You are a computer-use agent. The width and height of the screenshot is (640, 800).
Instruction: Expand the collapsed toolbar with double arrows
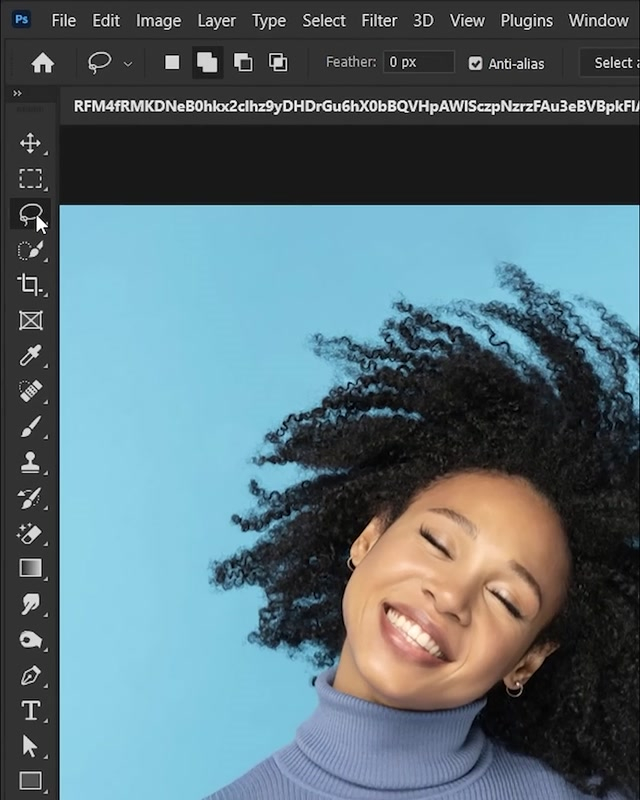point(17,94)
